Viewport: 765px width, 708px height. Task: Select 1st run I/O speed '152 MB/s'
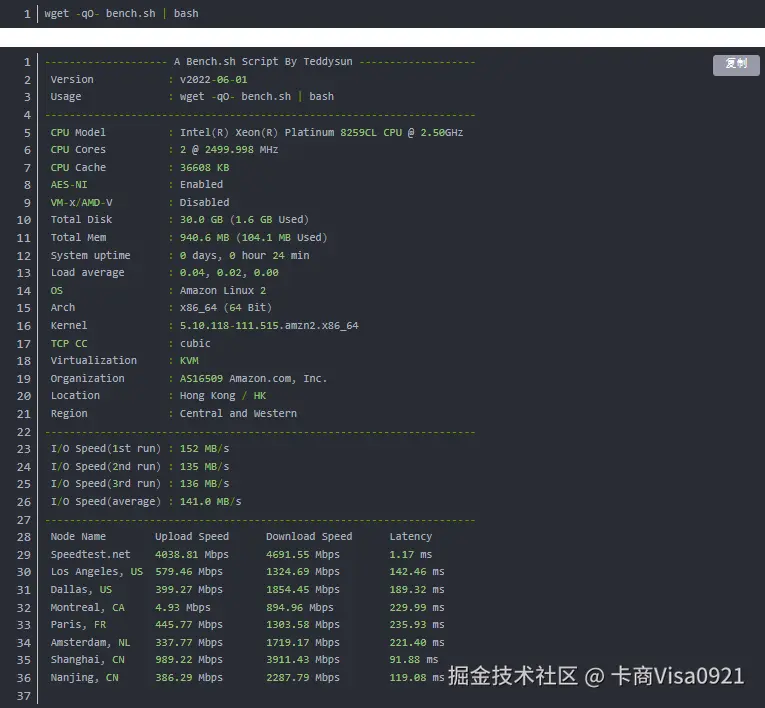pos(204,449)
